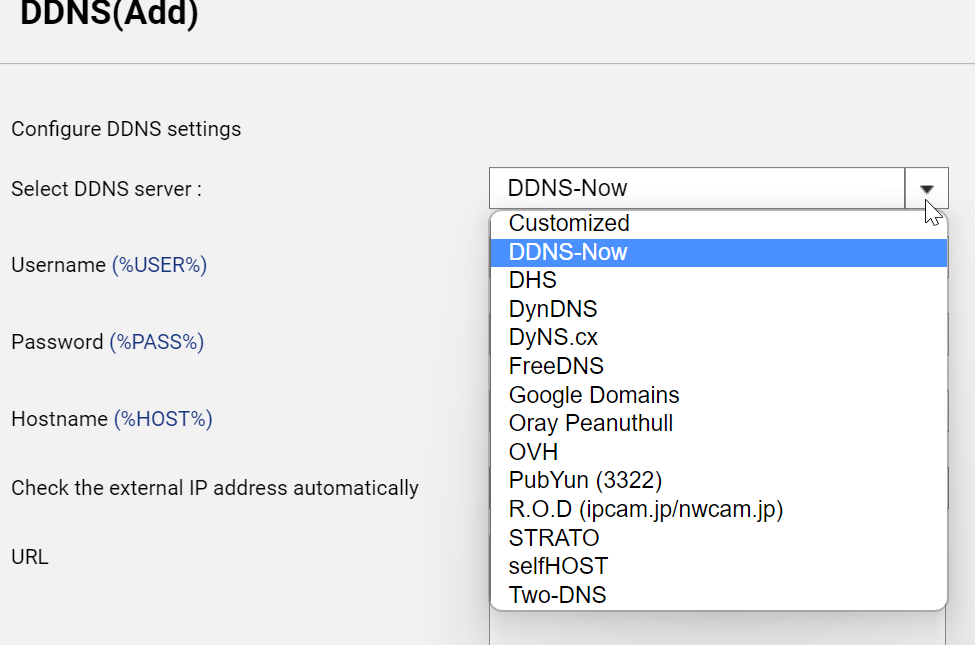Select selfHOST from the dropdown

tap(558, 566)
